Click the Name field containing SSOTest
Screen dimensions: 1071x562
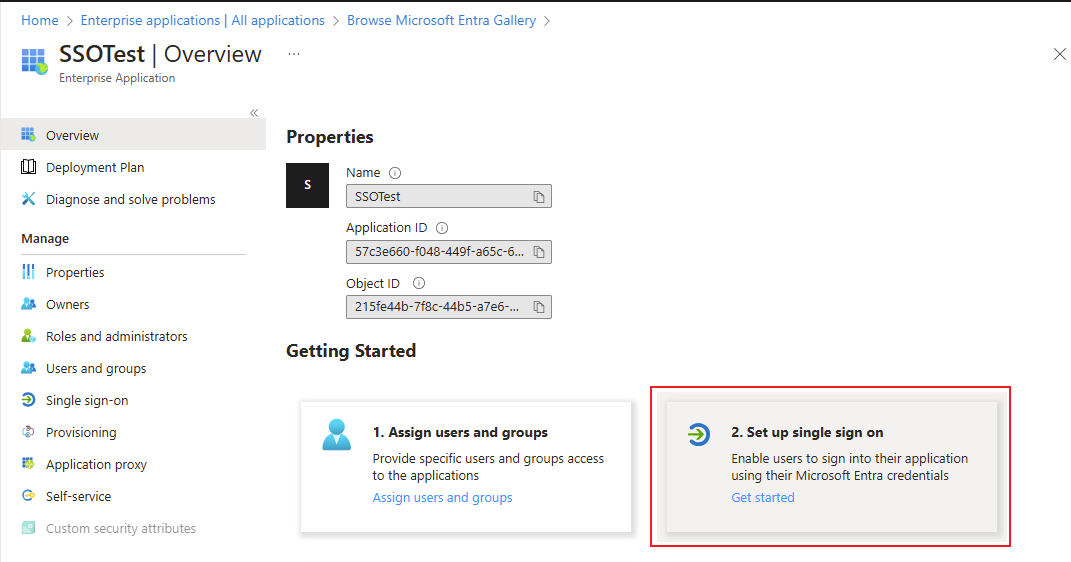click(x=449, y=197)
